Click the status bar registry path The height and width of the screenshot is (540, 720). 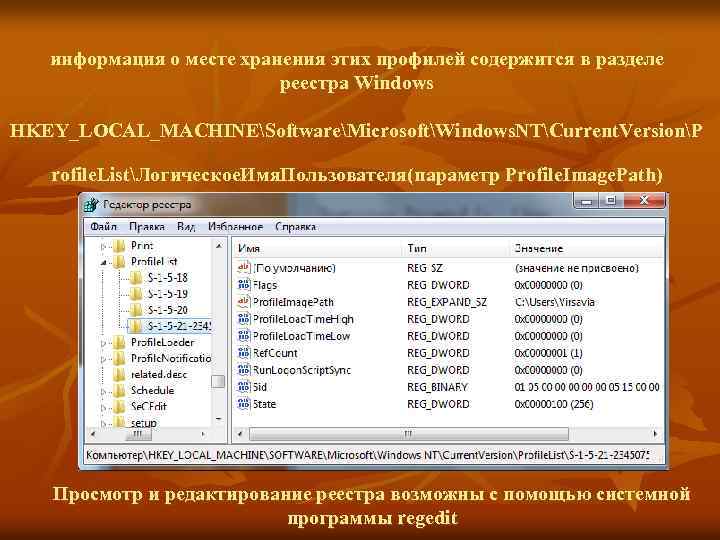click(368, 455)
